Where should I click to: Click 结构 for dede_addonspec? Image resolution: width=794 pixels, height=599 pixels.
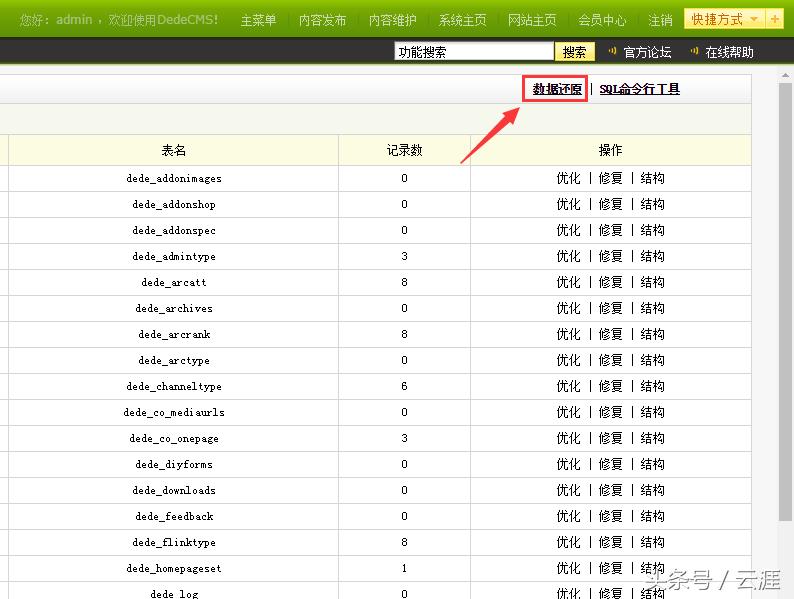[x=652, y=230]
